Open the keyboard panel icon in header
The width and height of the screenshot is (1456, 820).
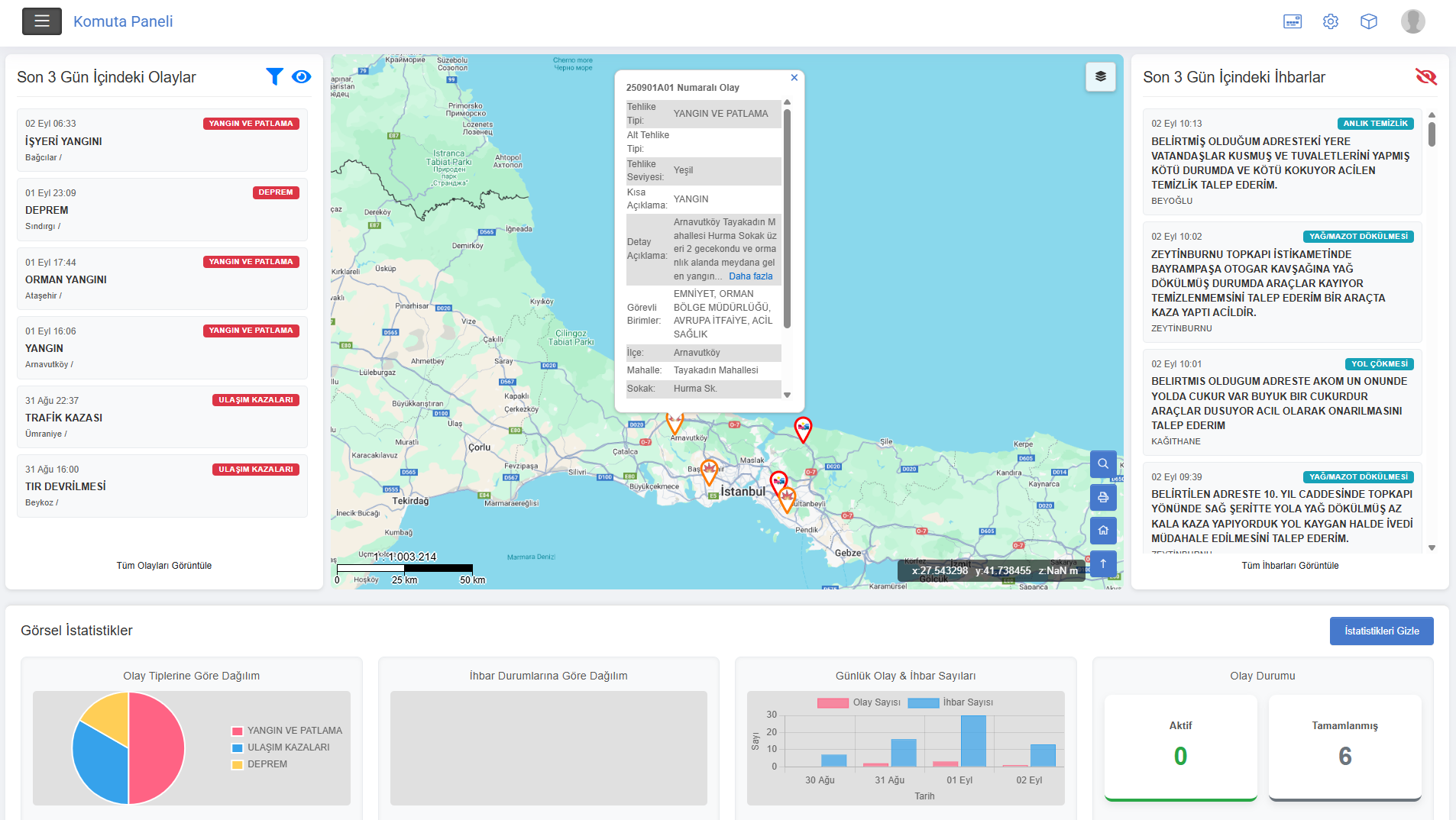point(1293,21)
